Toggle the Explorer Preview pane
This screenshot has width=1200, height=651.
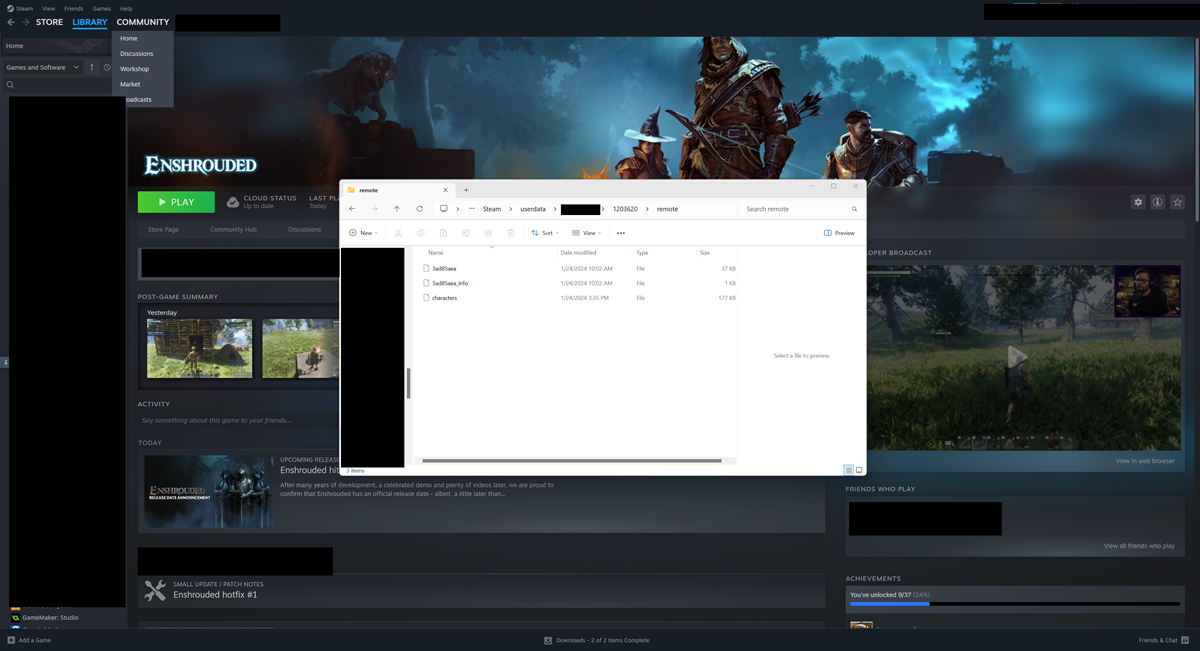(839, 233)
